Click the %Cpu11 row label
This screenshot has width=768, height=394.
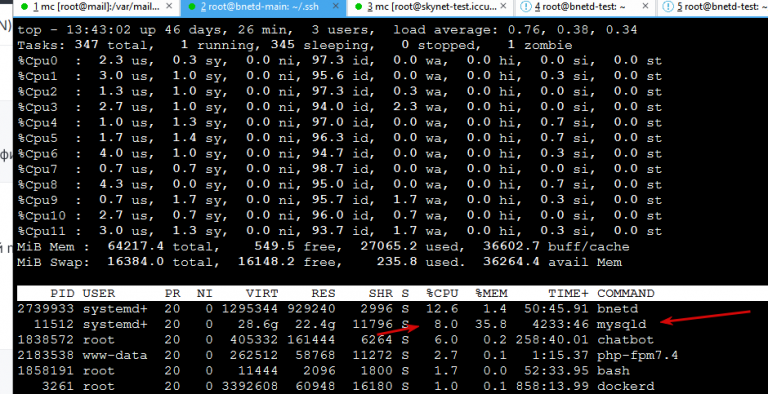coord(42,231)
